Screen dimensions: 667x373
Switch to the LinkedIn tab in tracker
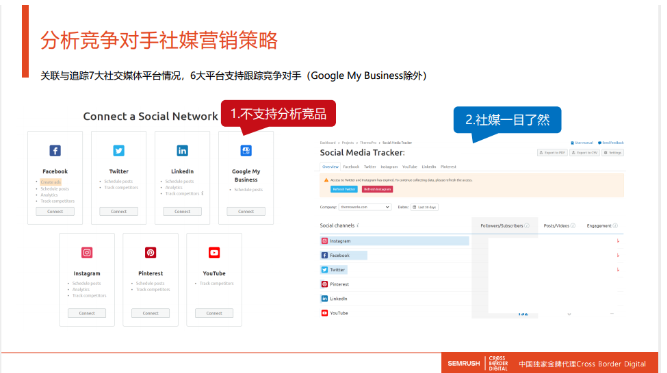429,167
